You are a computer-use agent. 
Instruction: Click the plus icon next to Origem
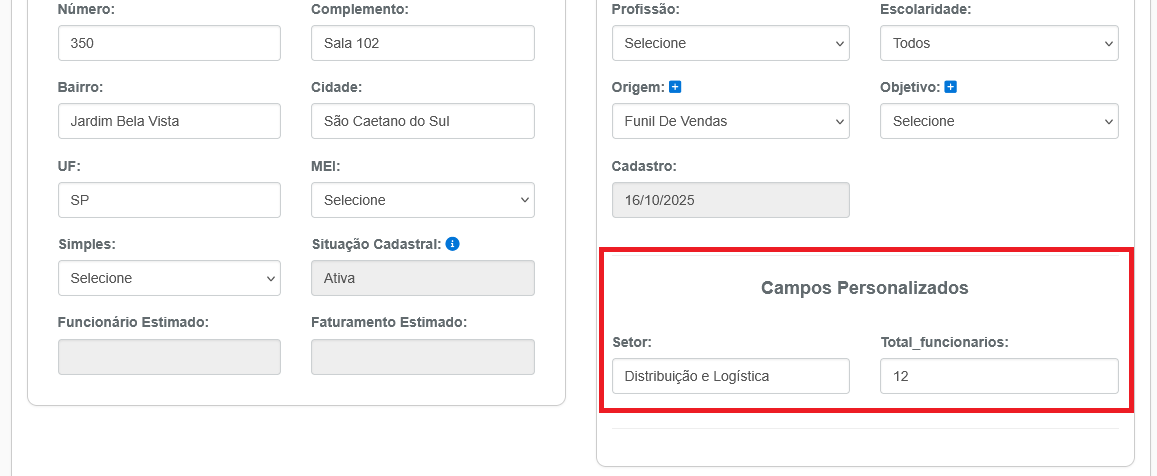(x=675, y=87)
